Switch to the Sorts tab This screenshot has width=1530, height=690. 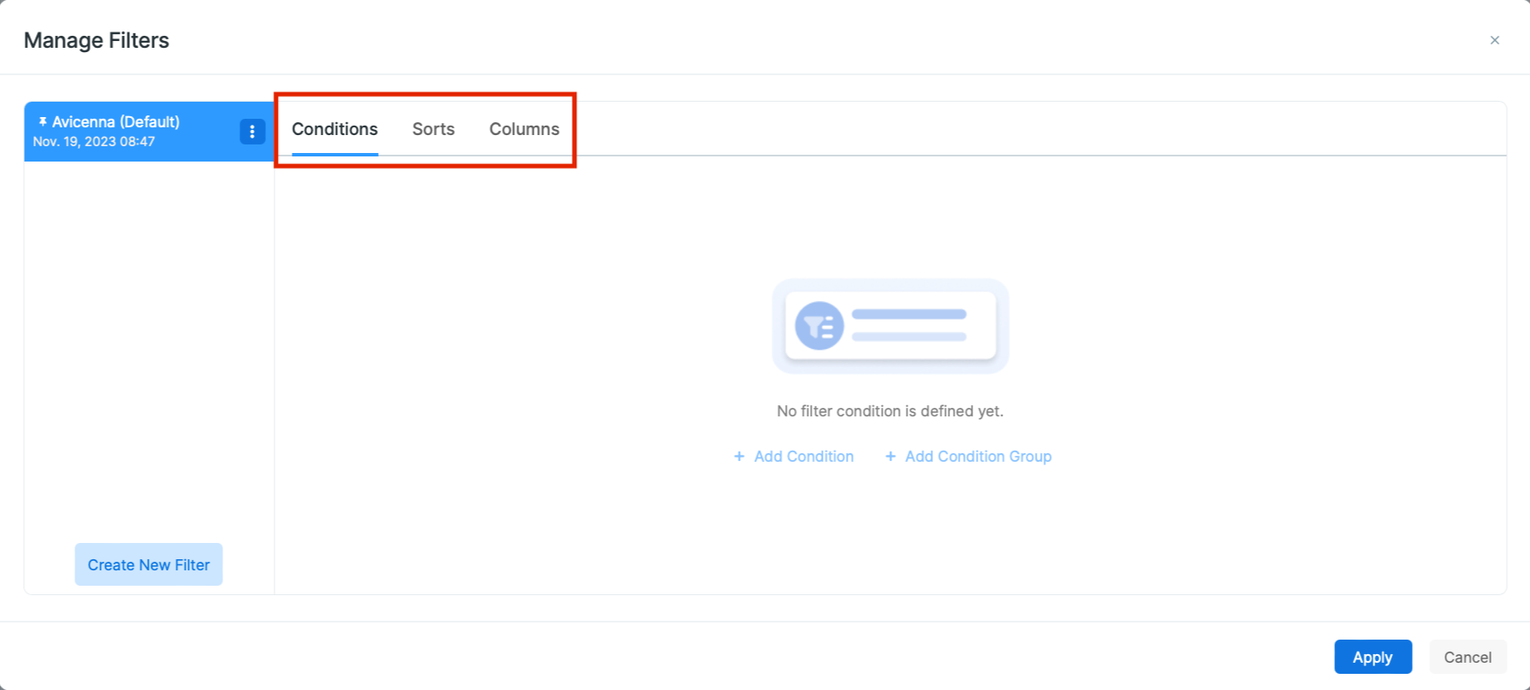(433, 129)
